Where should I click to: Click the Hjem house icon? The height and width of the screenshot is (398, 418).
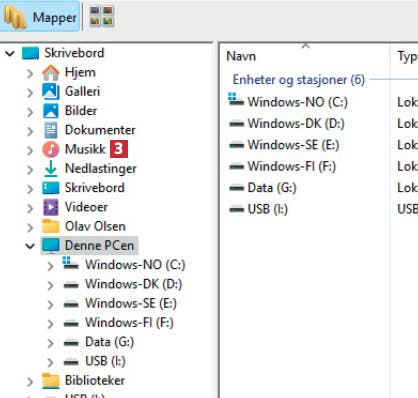pyautogui.click(x=51, y=73)
